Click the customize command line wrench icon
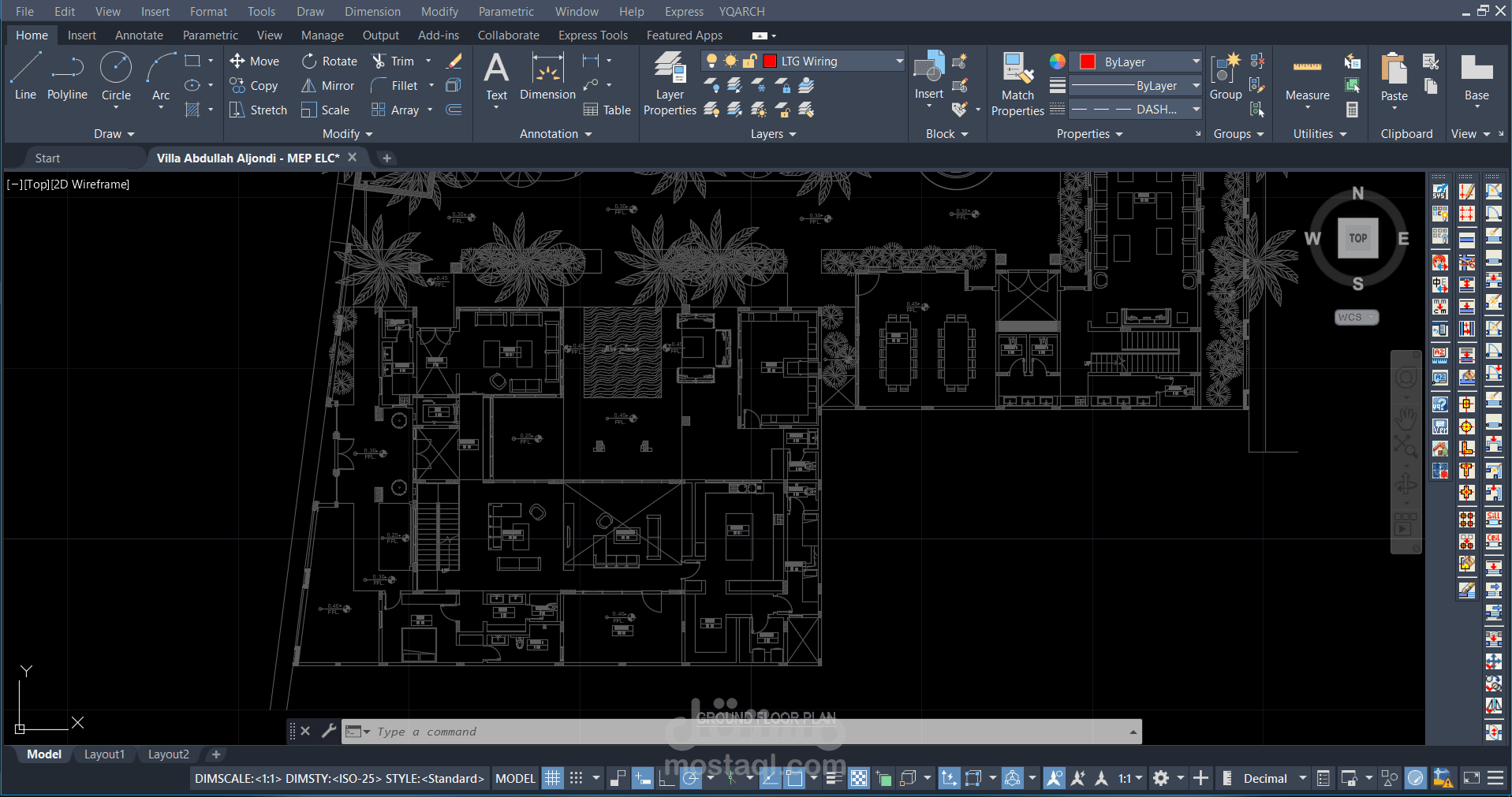1512x797 pixels. (329, 731)
